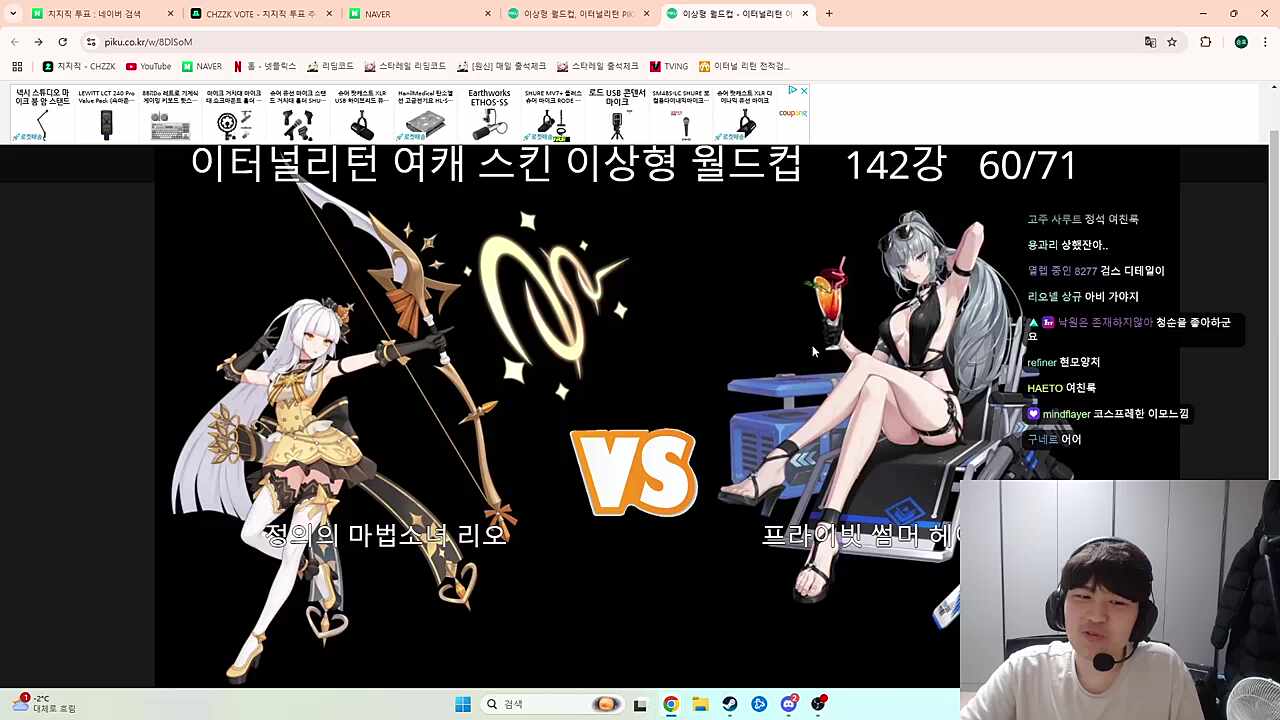This screenshot has height=720, width=1280.
Task: Open the Chrome three-dot menu
Action: click(1266, 42)
